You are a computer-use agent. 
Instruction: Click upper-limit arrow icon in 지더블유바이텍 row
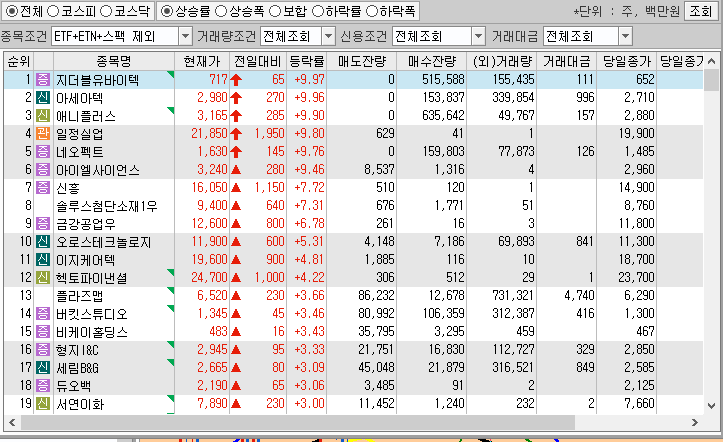236,80
